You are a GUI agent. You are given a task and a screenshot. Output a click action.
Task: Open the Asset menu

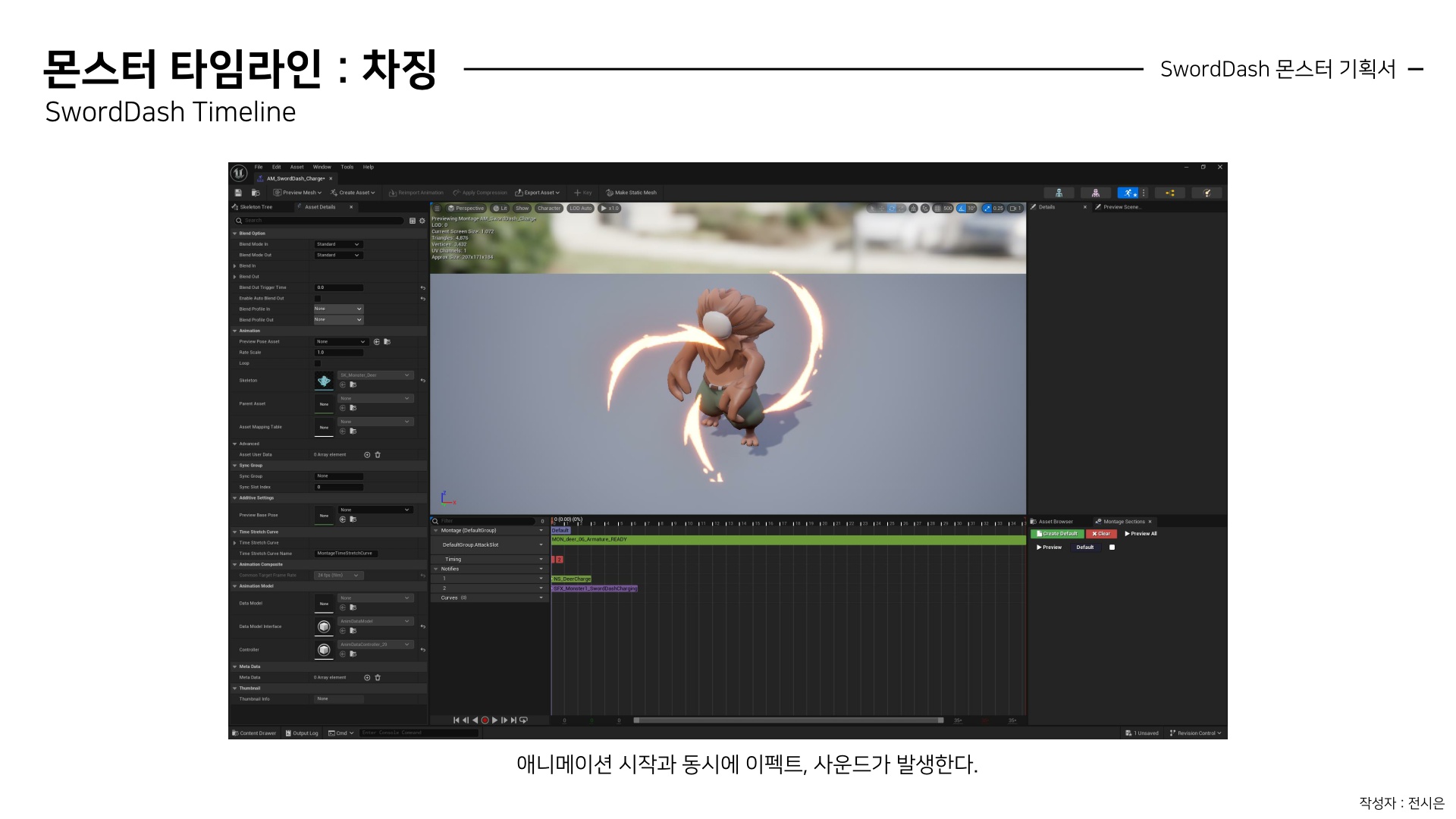tap(297, 167)
